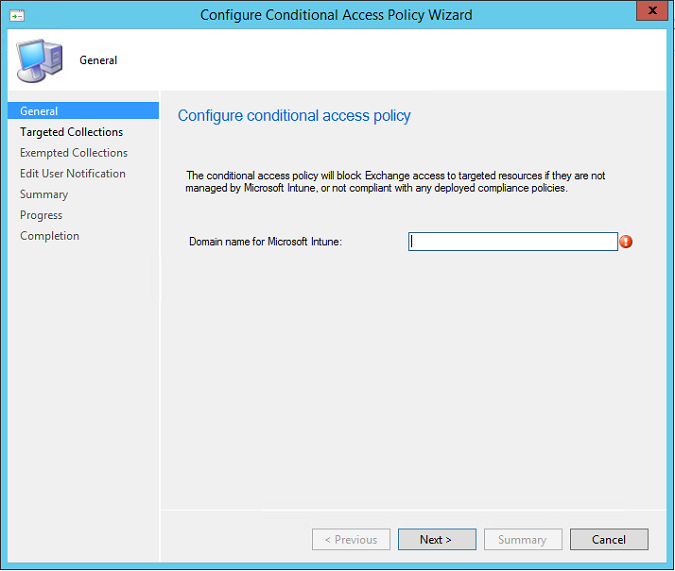Select the Progress step in sidebar

click(x=41, y=215)
